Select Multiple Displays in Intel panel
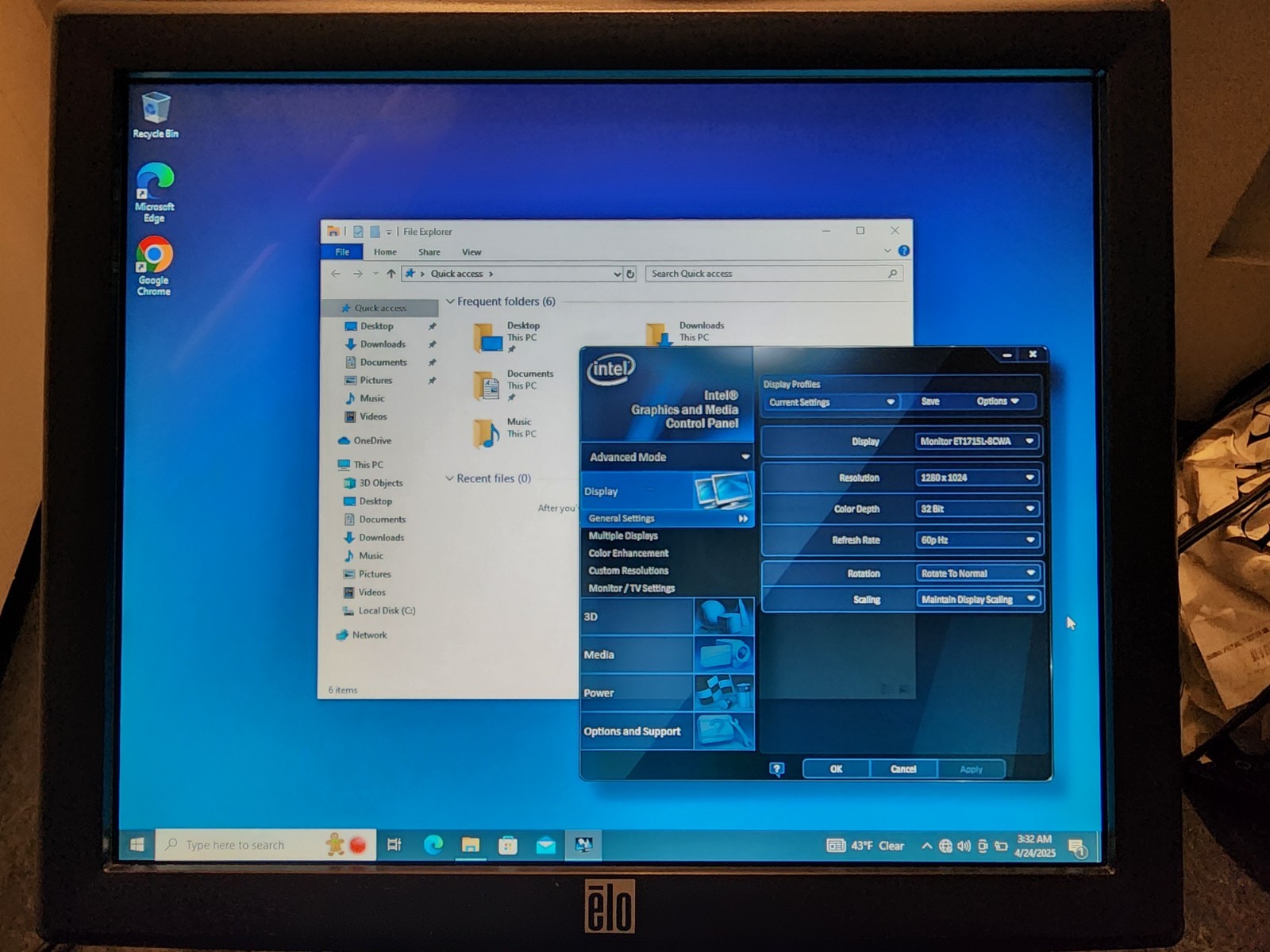 623,535
